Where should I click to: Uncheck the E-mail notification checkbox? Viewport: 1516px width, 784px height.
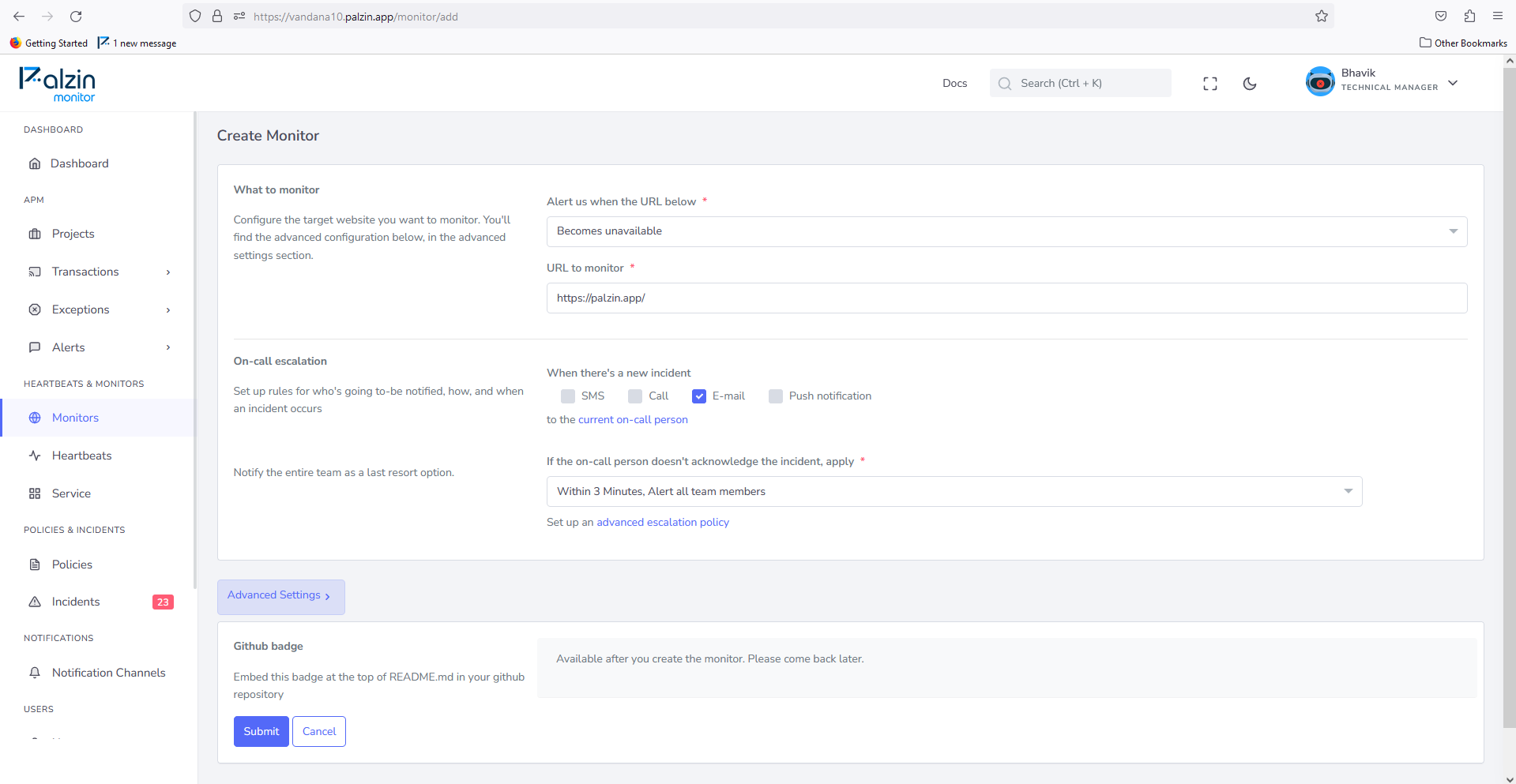[699, 396]
